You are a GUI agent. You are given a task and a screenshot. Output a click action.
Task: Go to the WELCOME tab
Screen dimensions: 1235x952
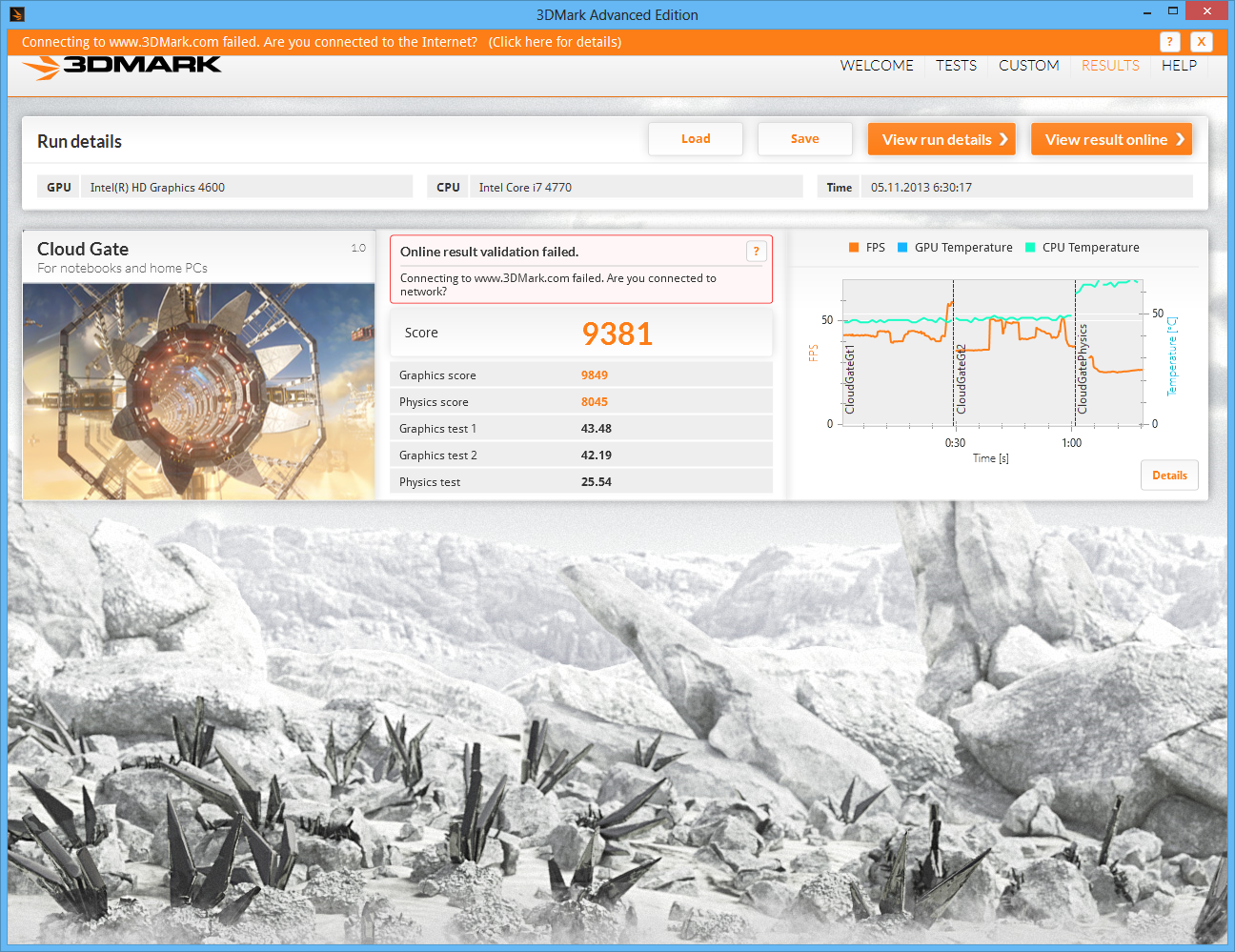click(877, 66)
